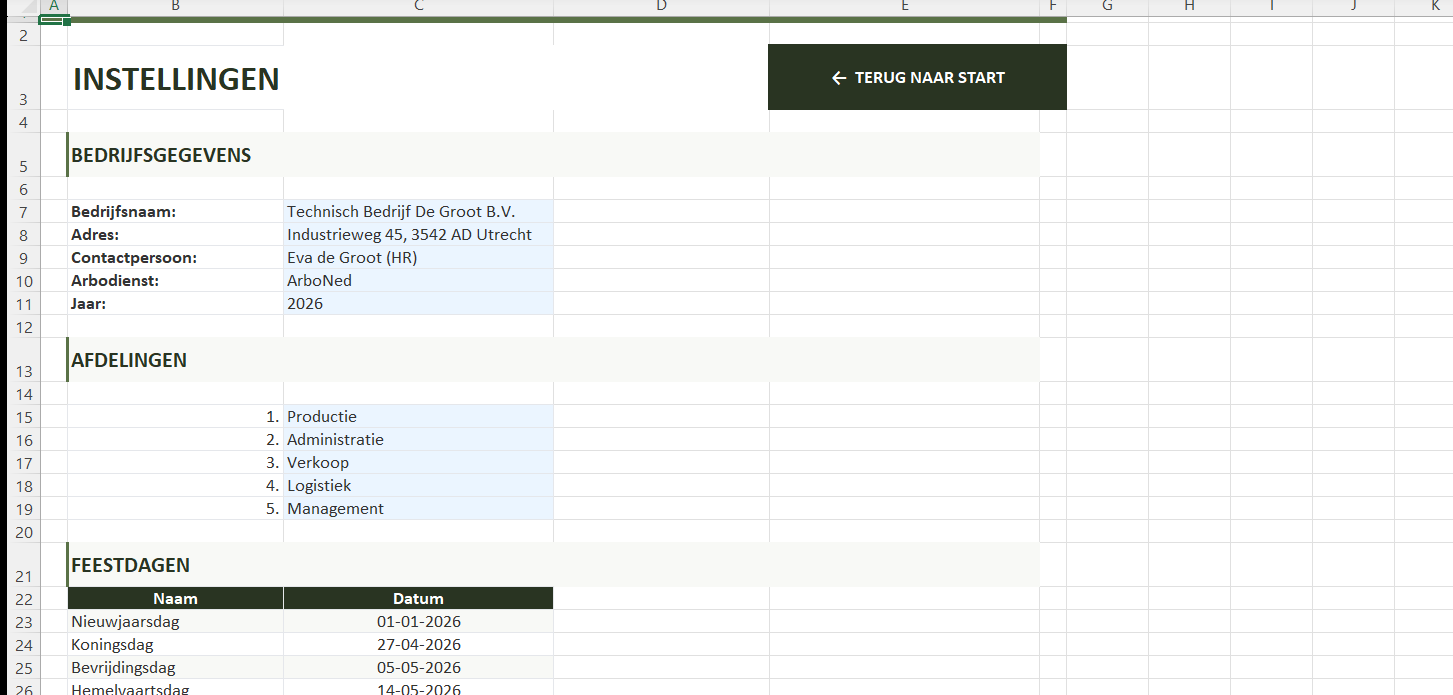1453x695 pixels.
Task: Select the ArboNed cell
Action: [x=418, y=281]
